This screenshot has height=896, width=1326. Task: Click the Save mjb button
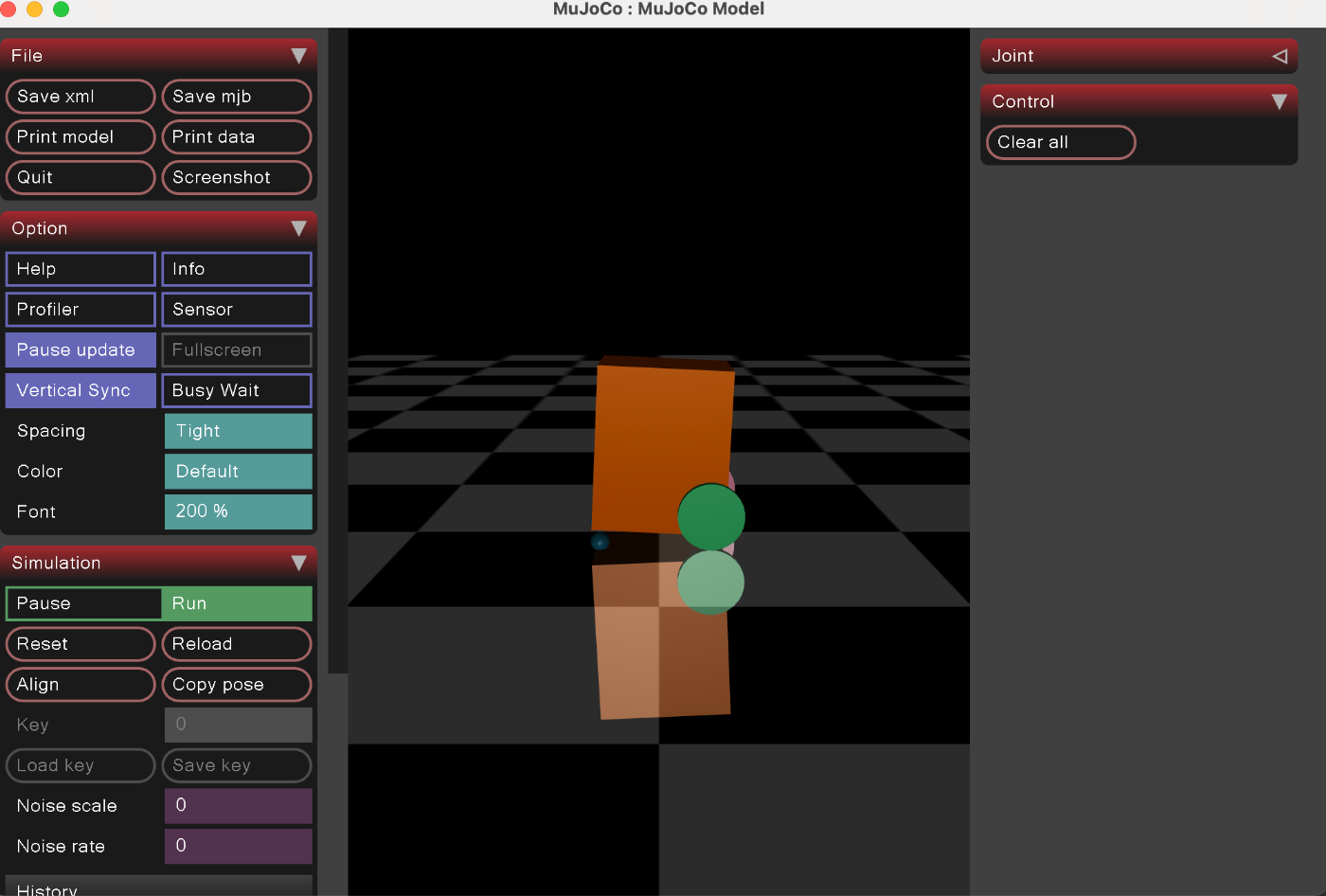[237, 97]
